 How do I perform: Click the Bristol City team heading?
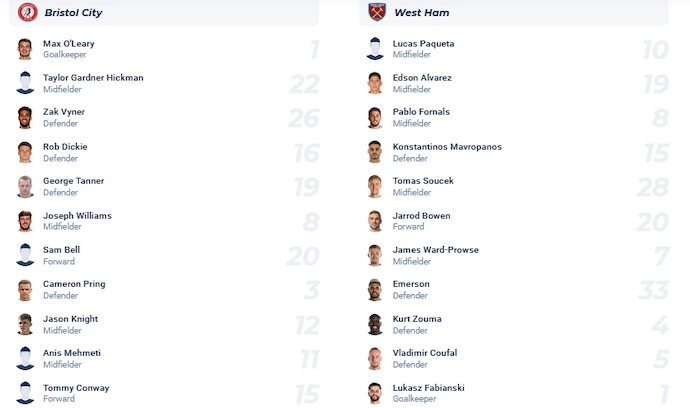tap(73, 13)
